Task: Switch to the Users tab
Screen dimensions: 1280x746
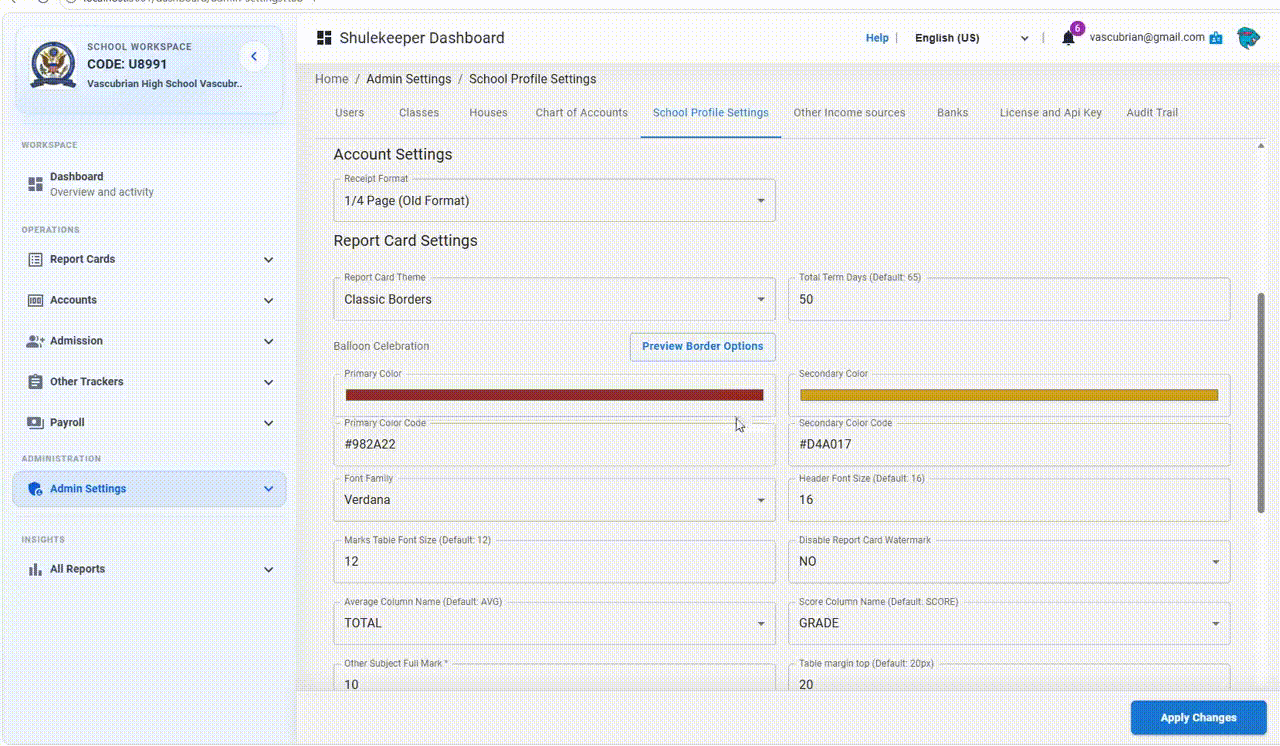Action: (349, 113)
